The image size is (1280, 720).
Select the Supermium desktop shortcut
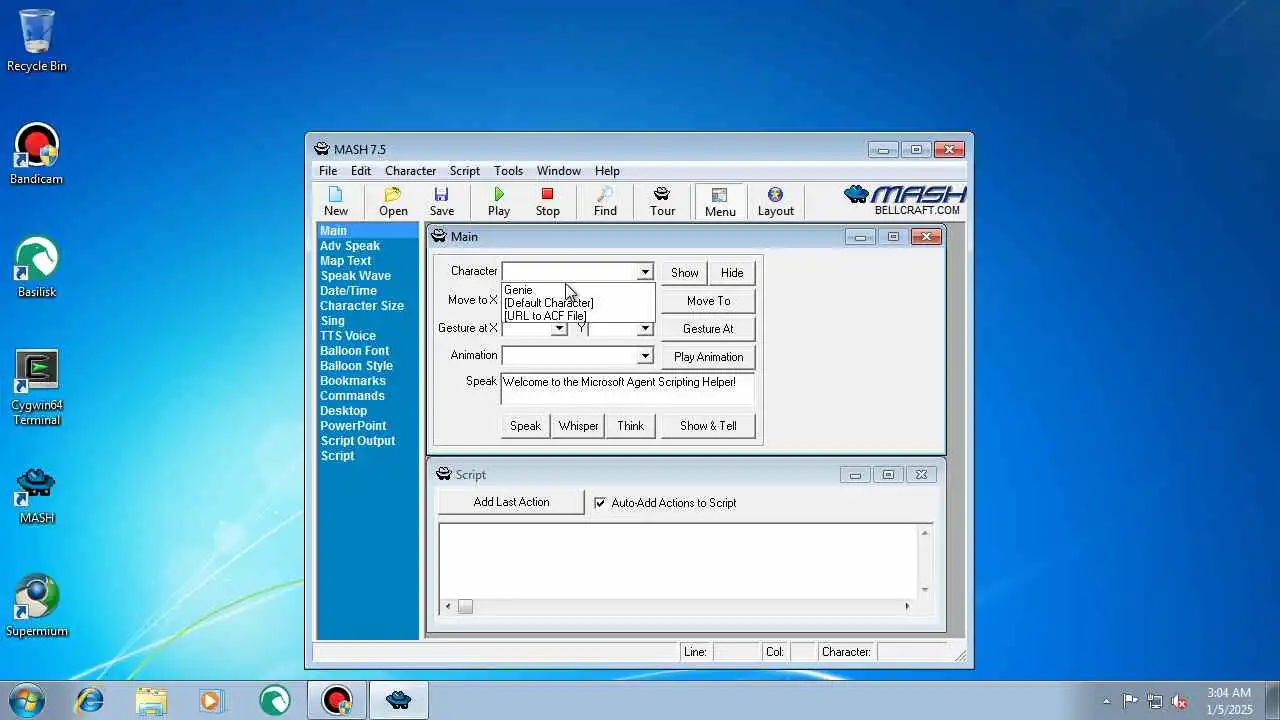(37, 606)
